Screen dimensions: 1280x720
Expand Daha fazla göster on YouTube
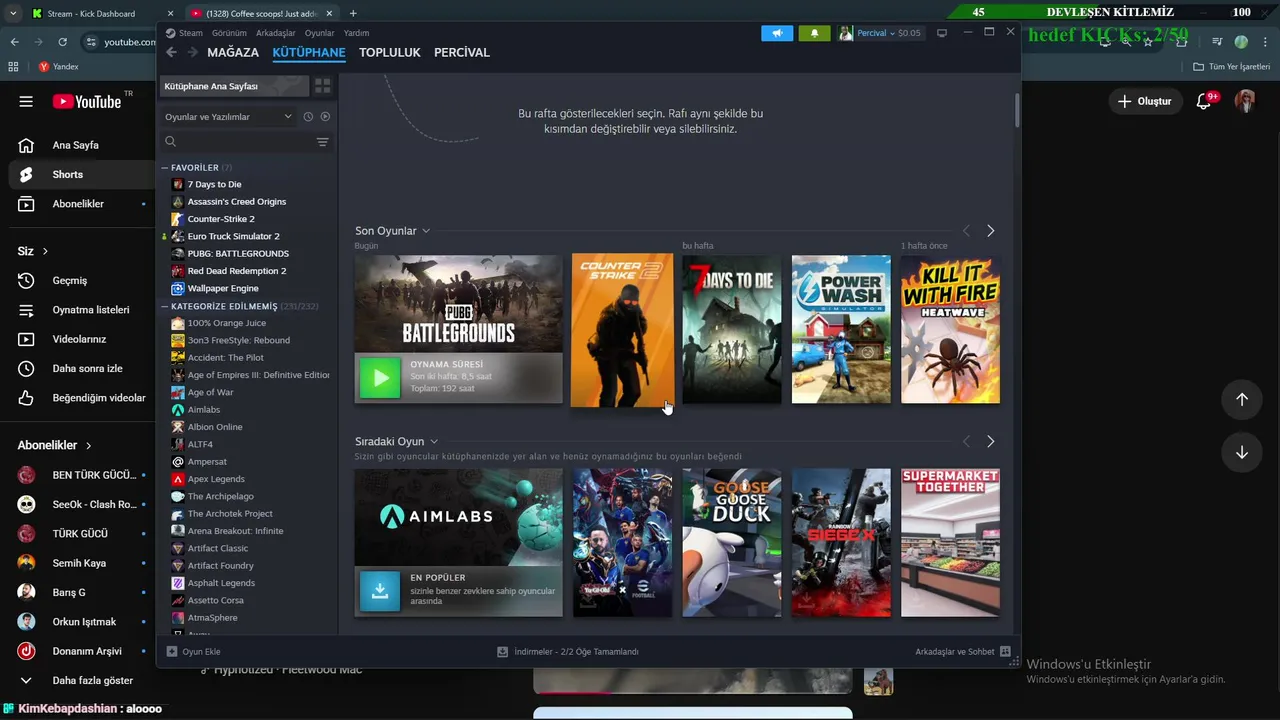point(78,680)
